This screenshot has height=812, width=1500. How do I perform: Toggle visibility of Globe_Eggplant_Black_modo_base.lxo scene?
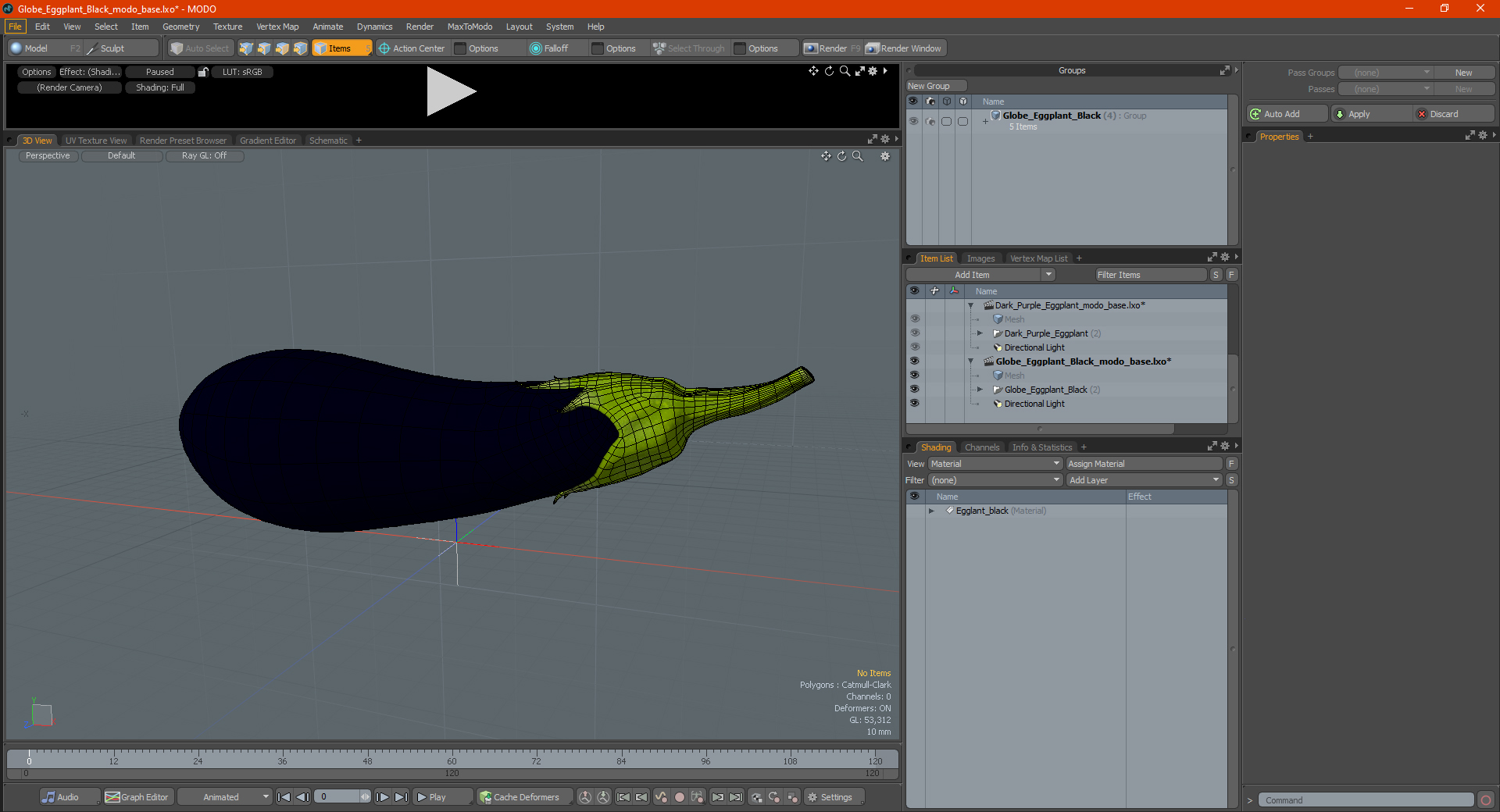pyautogui.click(x=914, y=361)
